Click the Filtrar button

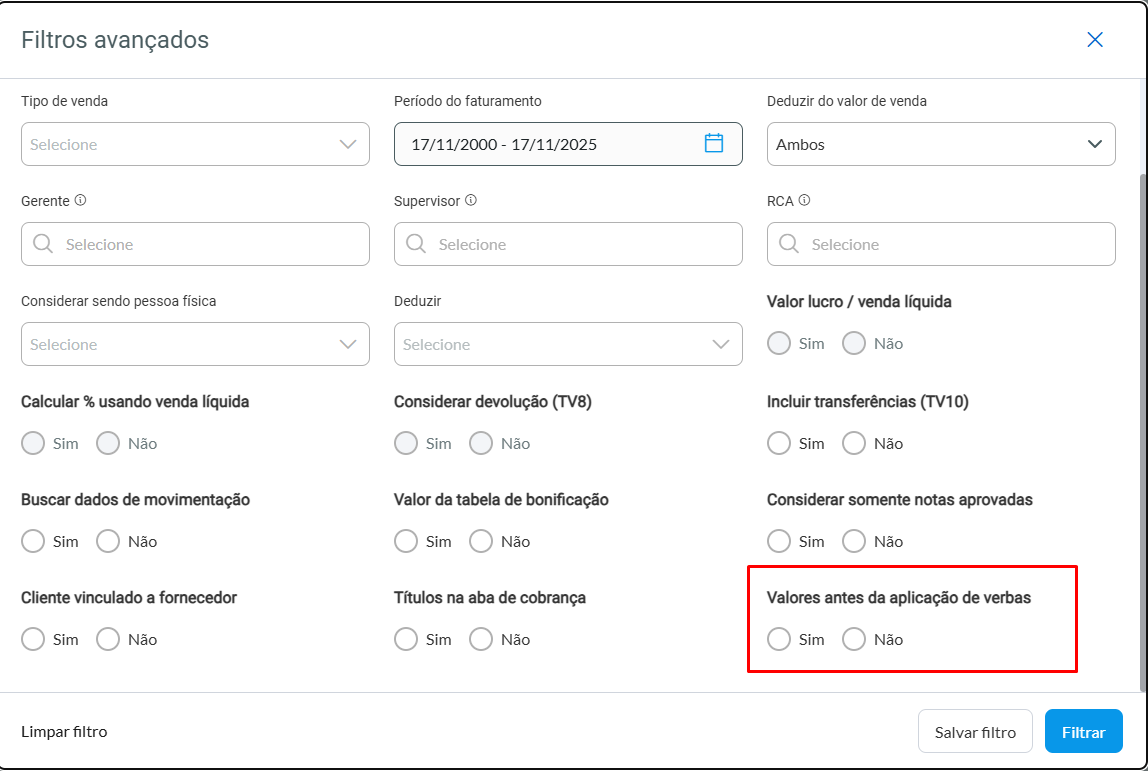tap(1083, 732)
